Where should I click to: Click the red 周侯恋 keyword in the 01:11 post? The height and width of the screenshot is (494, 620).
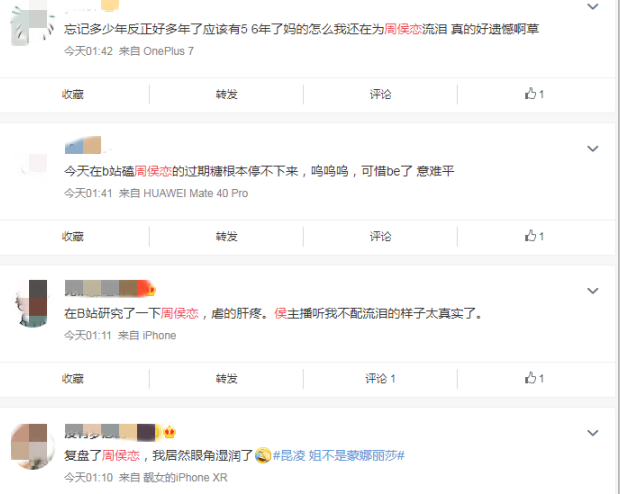click(x=179, y=313)
